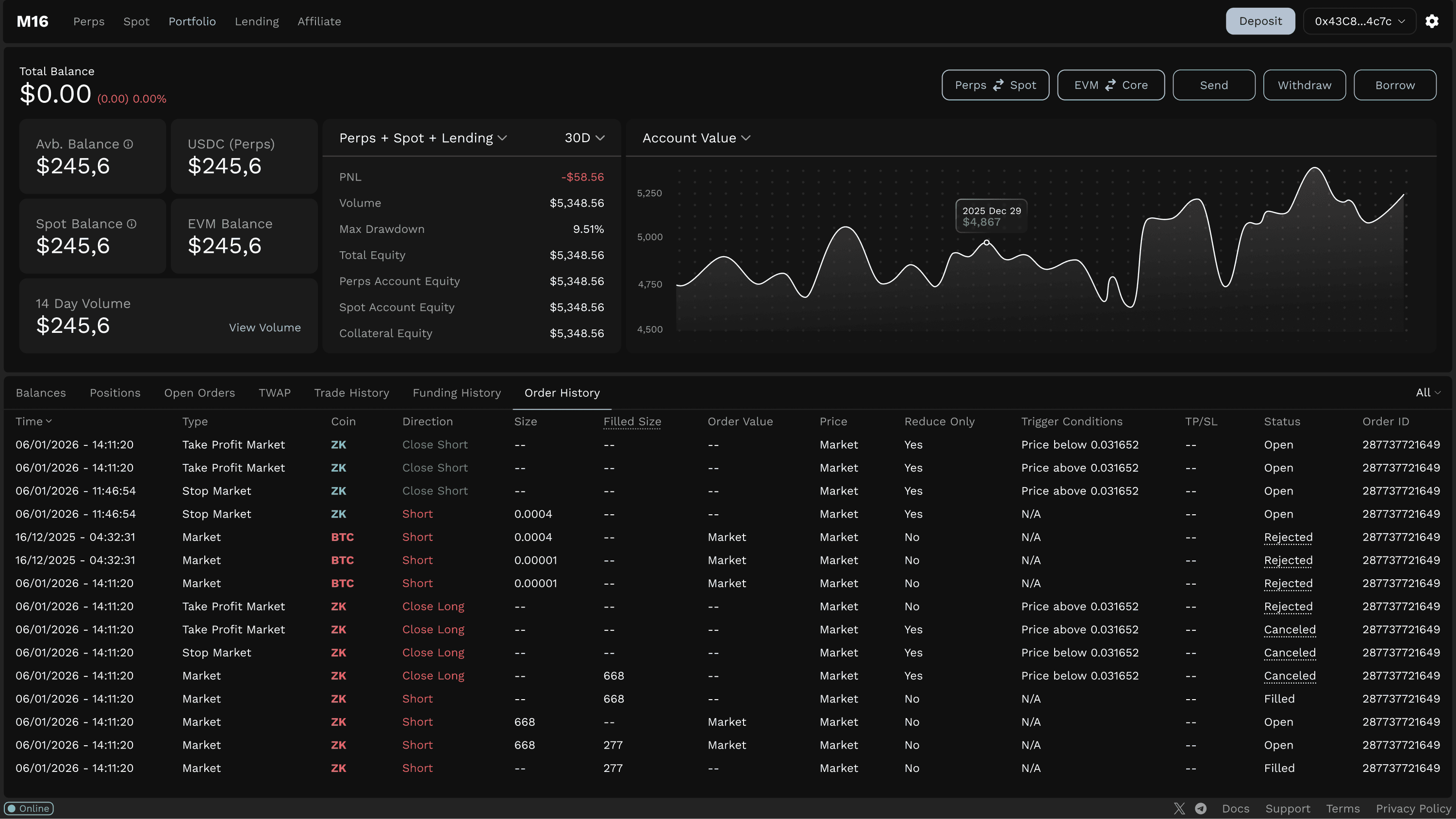Expand the Perps + Spot + Lending dropdown
This screenshot has height=819, width=1456.
click(423, 138)
